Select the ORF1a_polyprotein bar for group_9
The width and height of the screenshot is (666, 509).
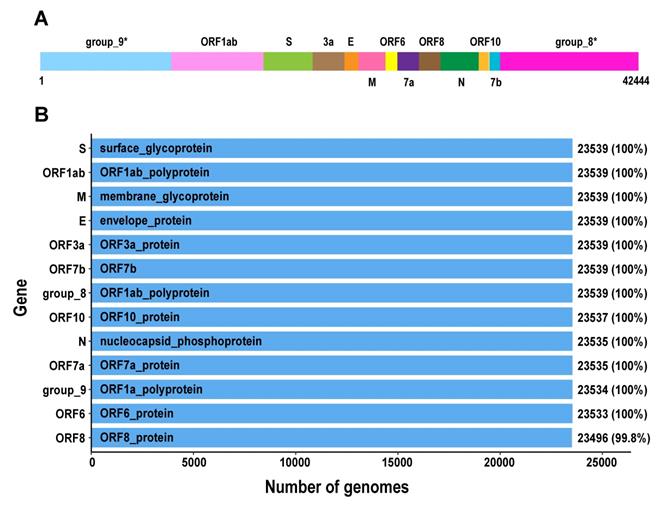[331, 390]
